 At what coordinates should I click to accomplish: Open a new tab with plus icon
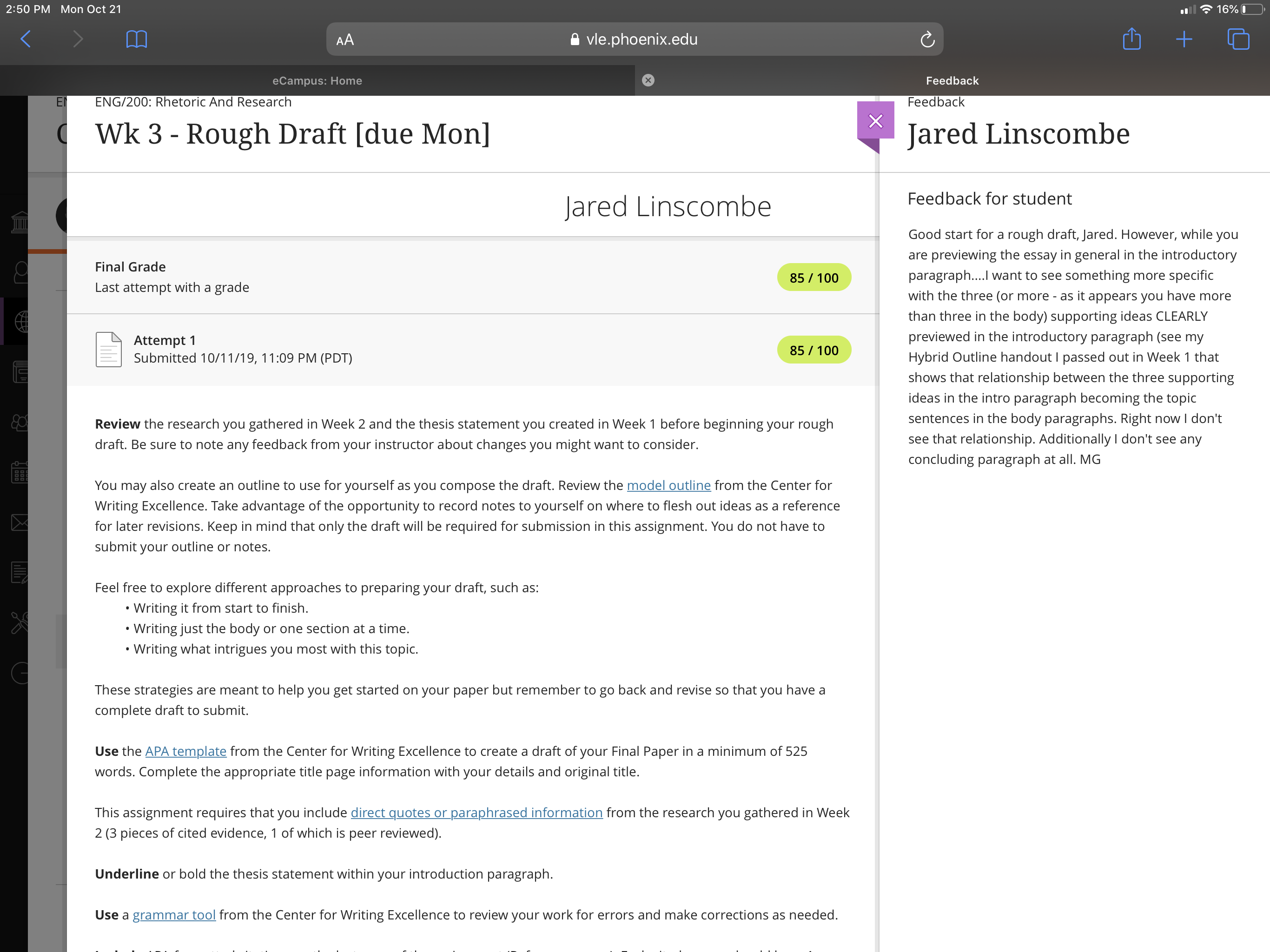(x=1184, y=39)
